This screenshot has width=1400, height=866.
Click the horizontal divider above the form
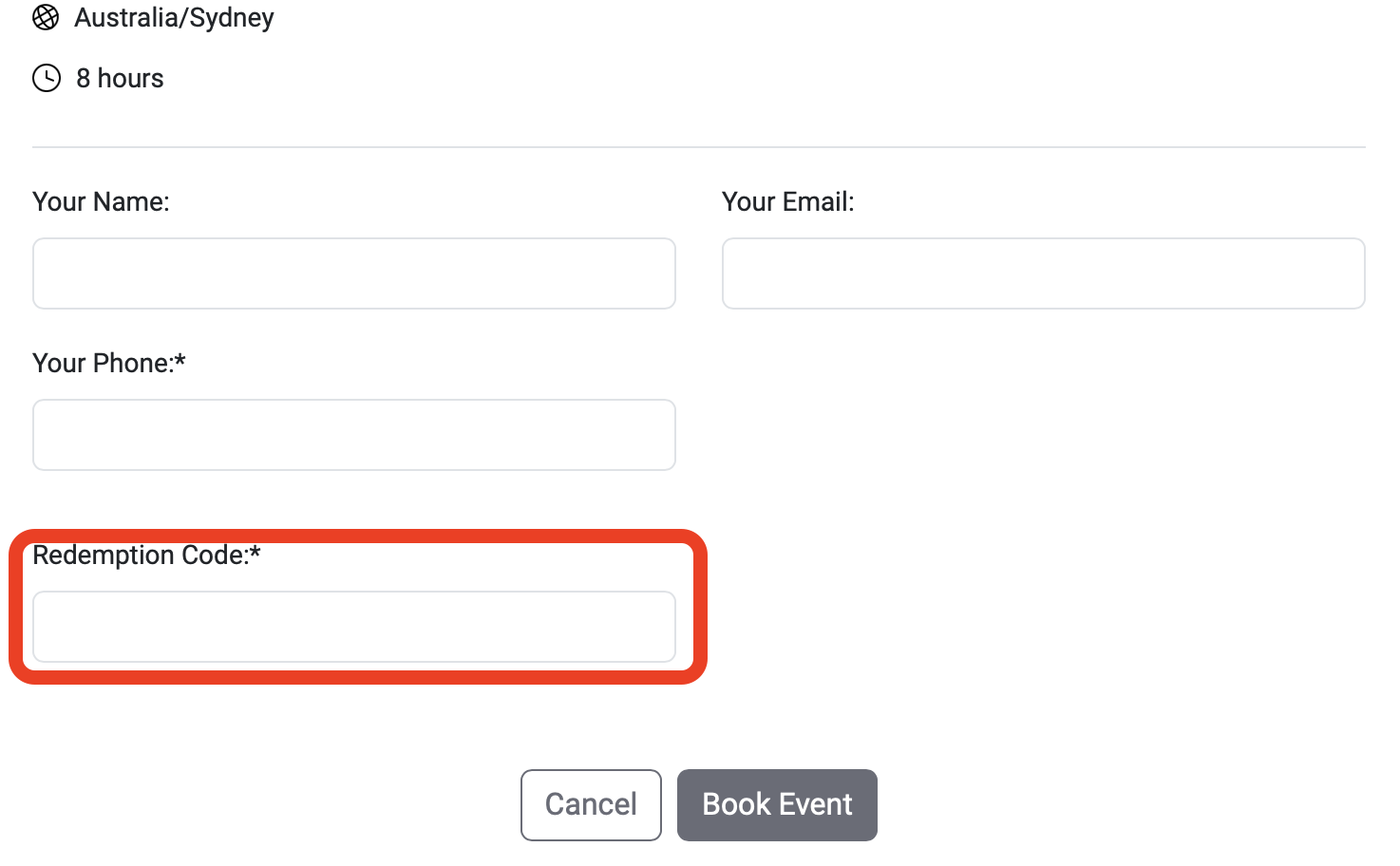point(699,148)
